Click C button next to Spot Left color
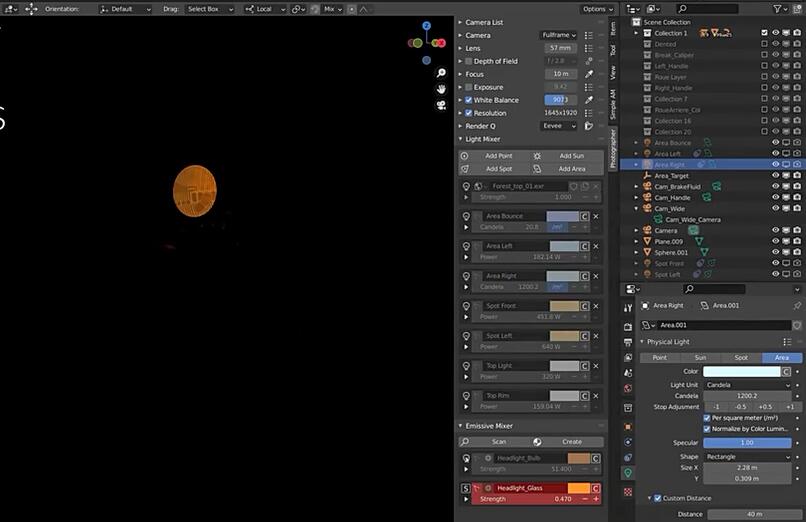The height and width of the screenshot is (522, 806). pos(584,336)
